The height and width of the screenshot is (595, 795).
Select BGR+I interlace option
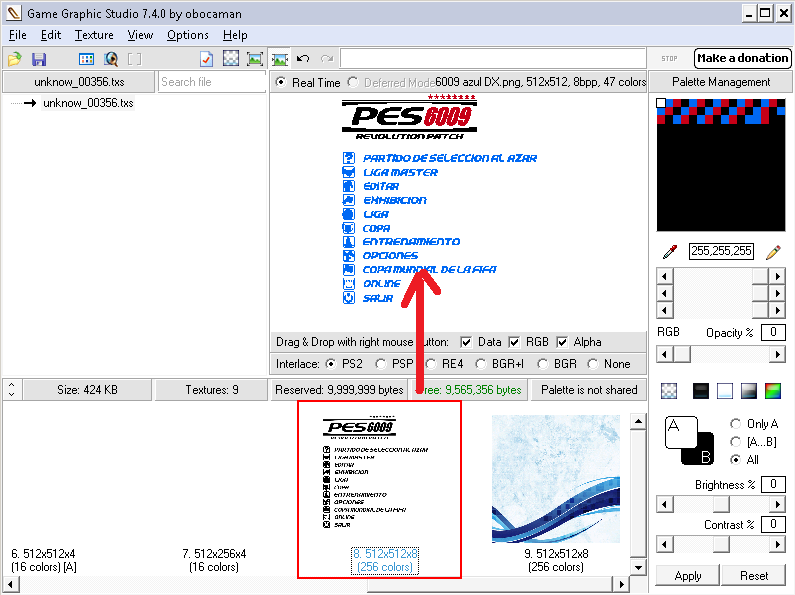[x=481, y=364]
